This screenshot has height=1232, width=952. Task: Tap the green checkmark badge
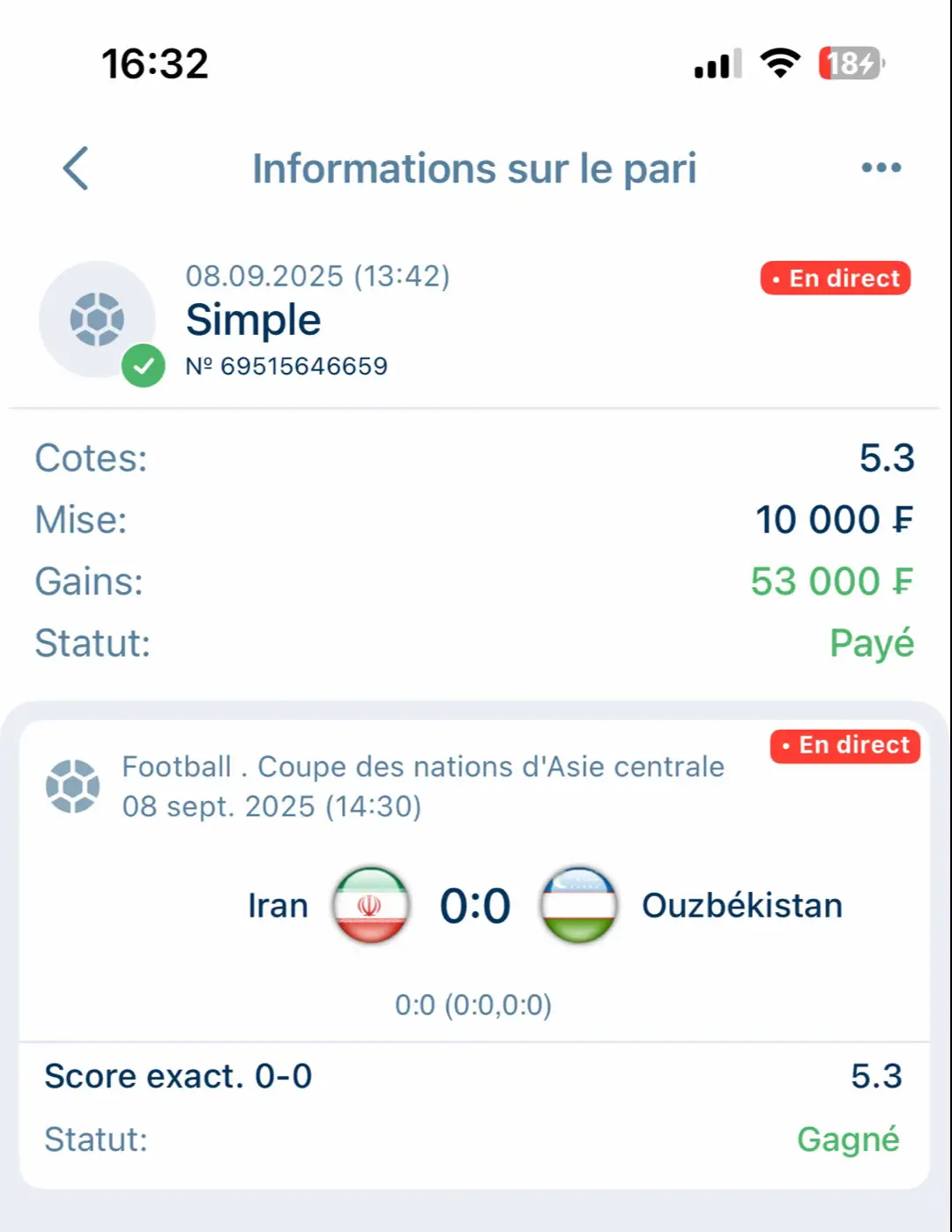point(144,365)
